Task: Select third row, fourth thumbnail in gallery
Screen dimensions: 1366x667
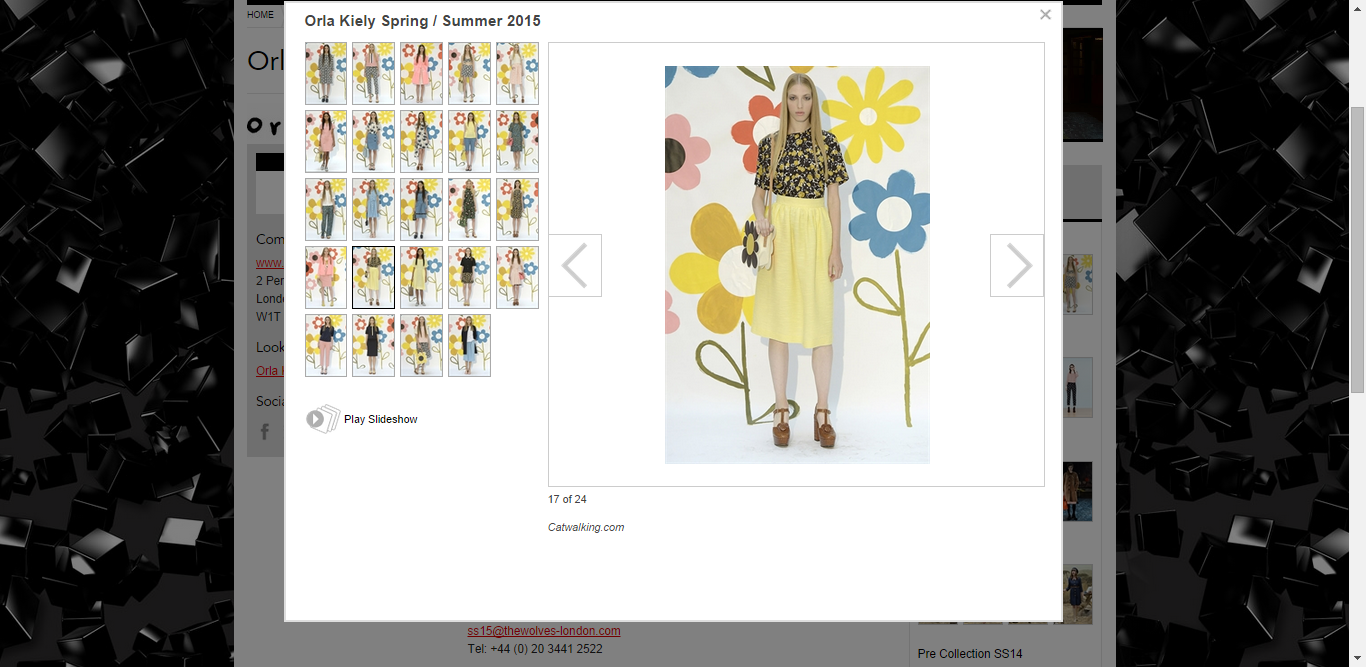Action: [469, 209]
